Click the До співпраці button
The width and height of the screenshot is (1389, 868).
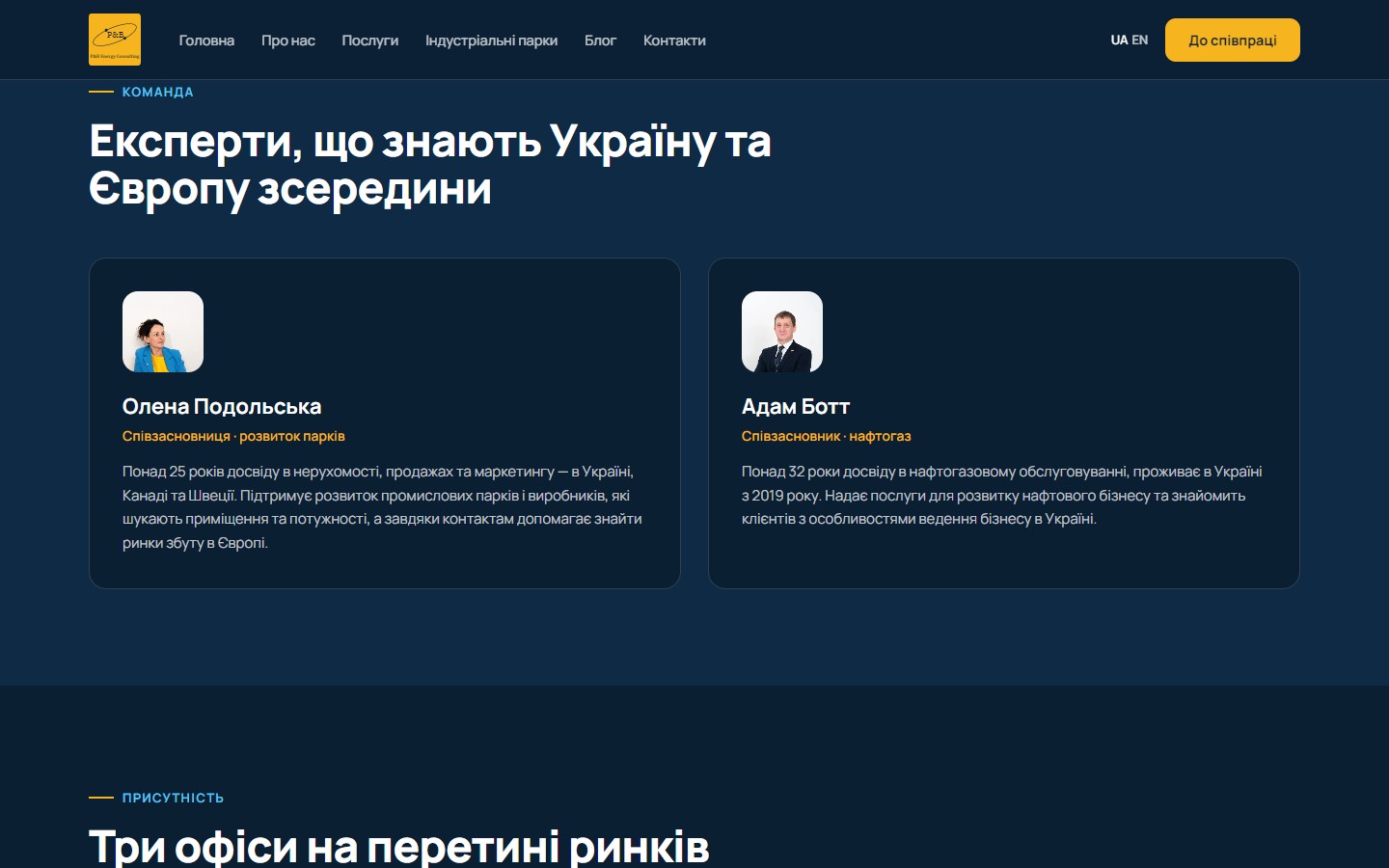coord(1233,41)
